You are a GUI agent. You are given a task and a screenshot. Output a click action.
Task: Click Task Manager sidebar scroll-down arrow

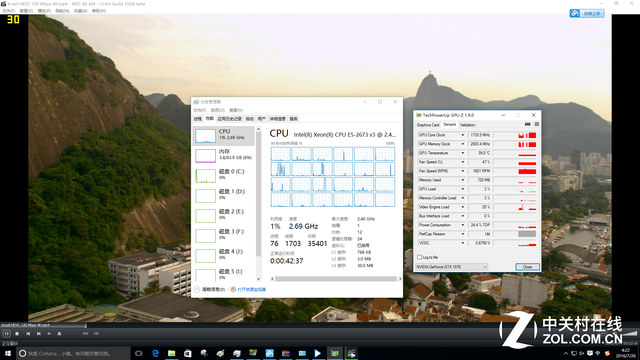click(x=258, y=279)
